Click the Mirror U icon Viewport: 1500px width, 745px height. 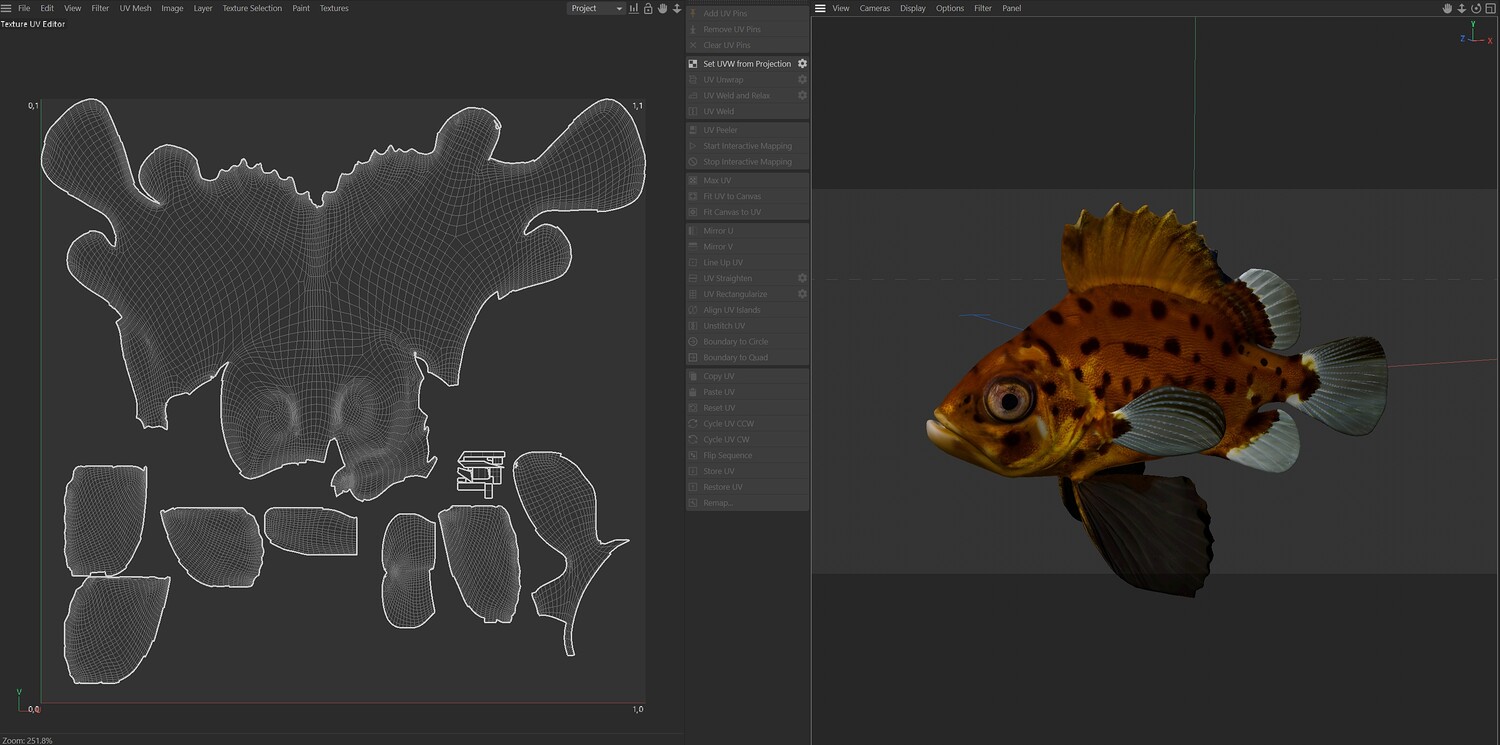(x=693, y=231)
